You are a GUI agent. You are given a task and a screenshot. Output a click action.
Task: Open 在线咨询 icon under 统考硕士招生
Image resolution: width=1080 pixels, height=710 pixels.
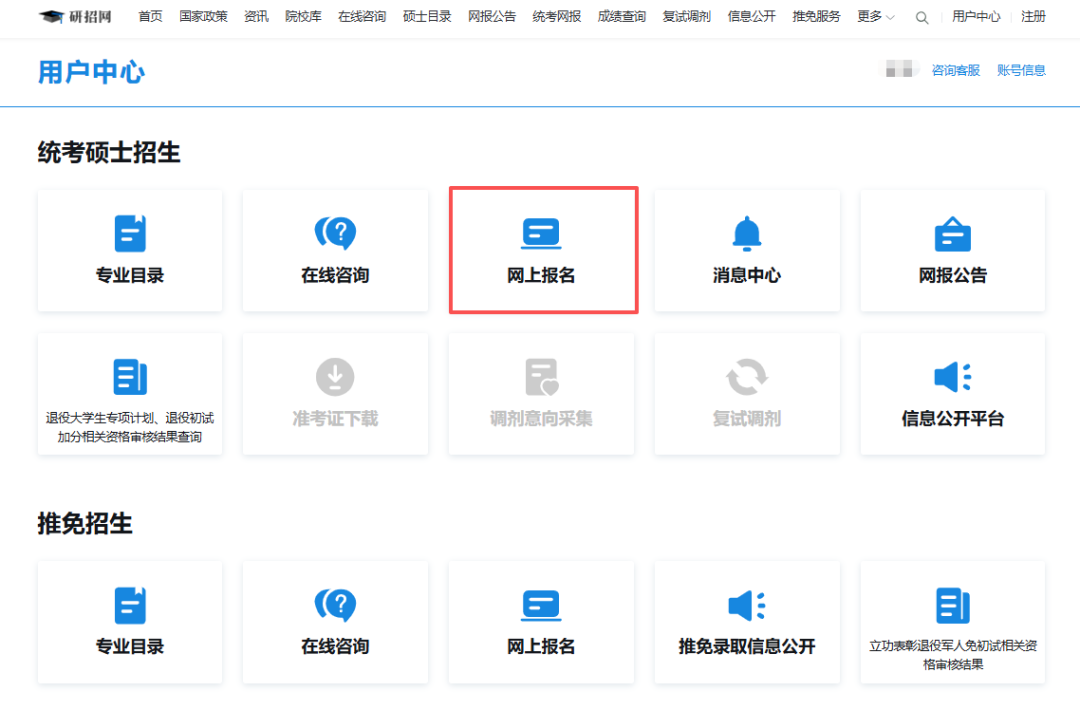(335, 233)
